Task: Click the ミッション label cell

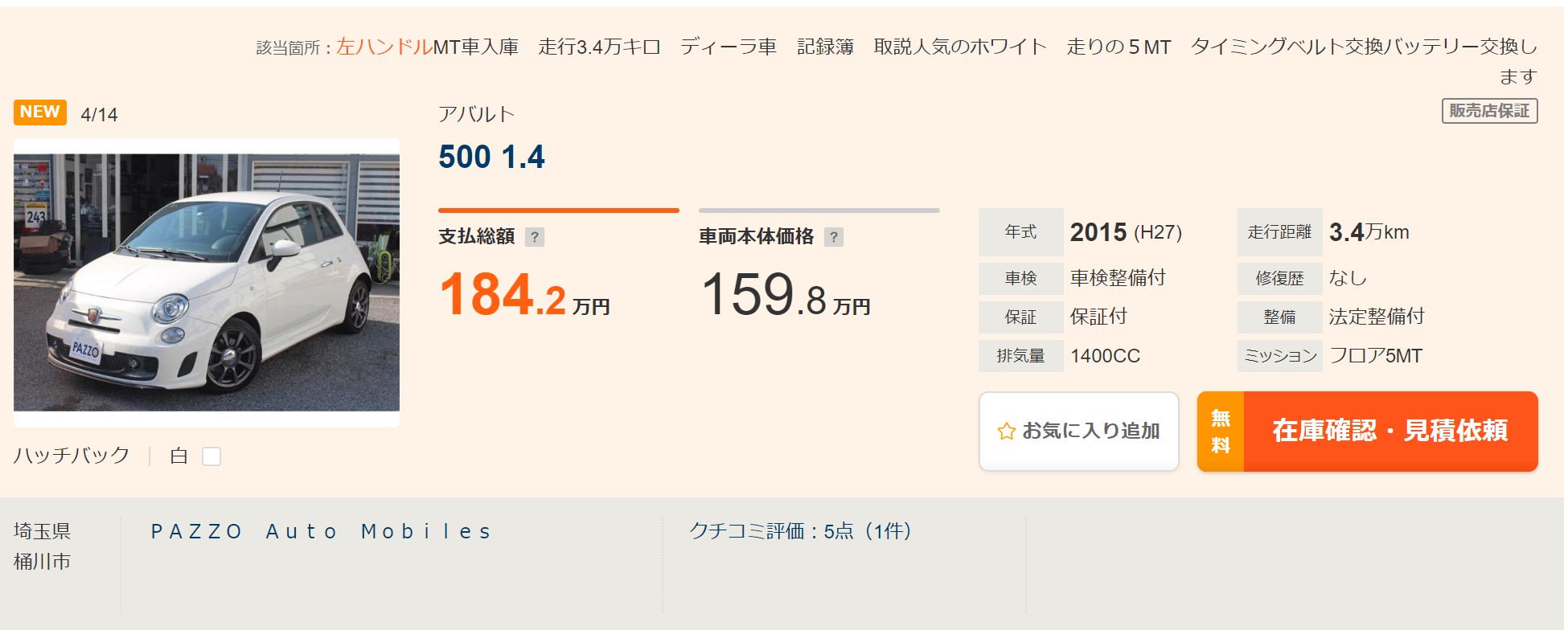Action: pyautogui.click(x=1279, y=356)
